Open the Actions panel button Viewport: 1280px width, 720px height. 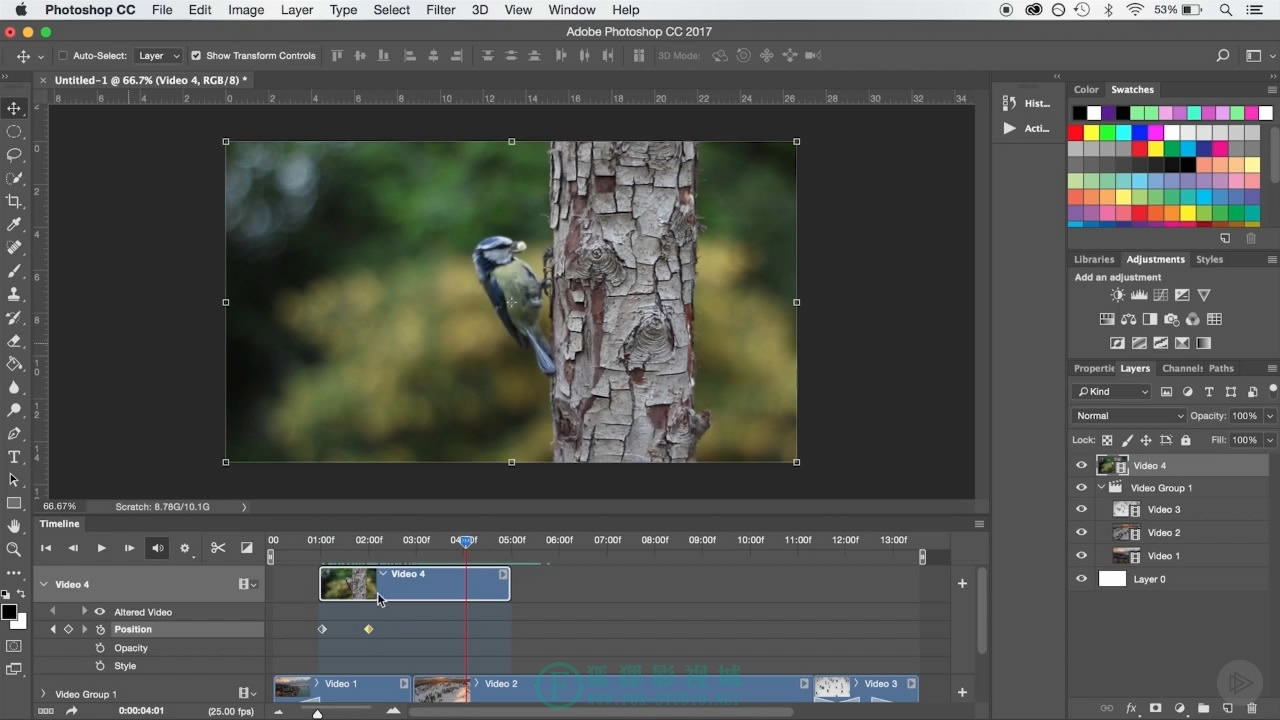pyautogui.click(x=1026, y=128)
